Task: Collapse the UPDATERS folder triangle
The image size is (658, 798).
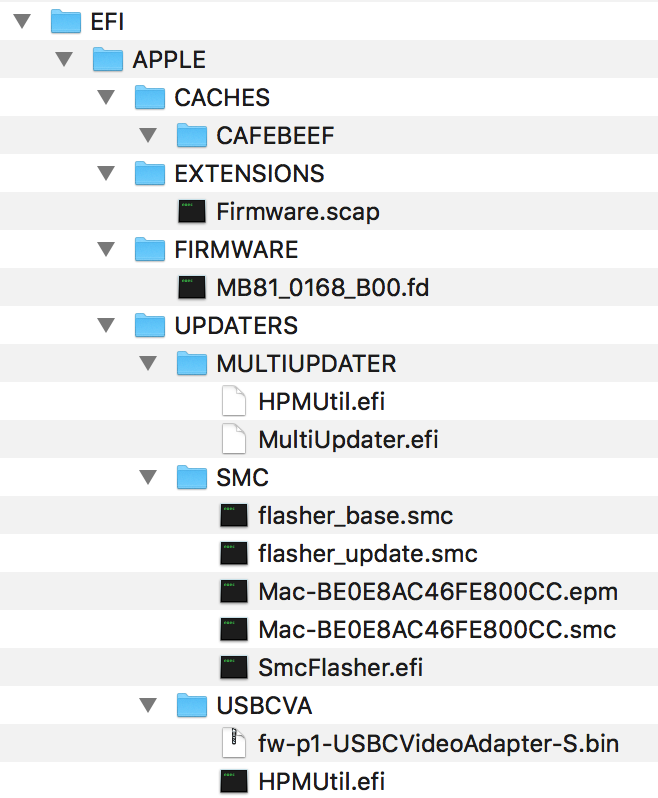Action: click(x=107, y=326)
